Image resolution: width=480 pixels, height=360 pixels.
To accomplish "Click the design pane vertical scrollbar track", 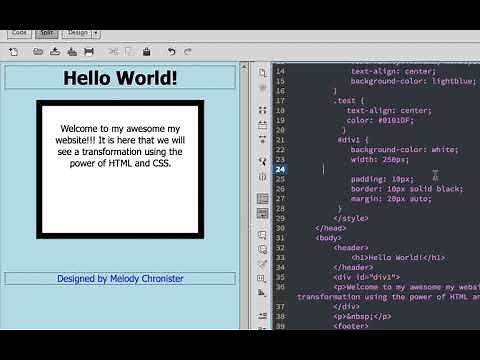I will pyautogui.click(x=244, y=200).
